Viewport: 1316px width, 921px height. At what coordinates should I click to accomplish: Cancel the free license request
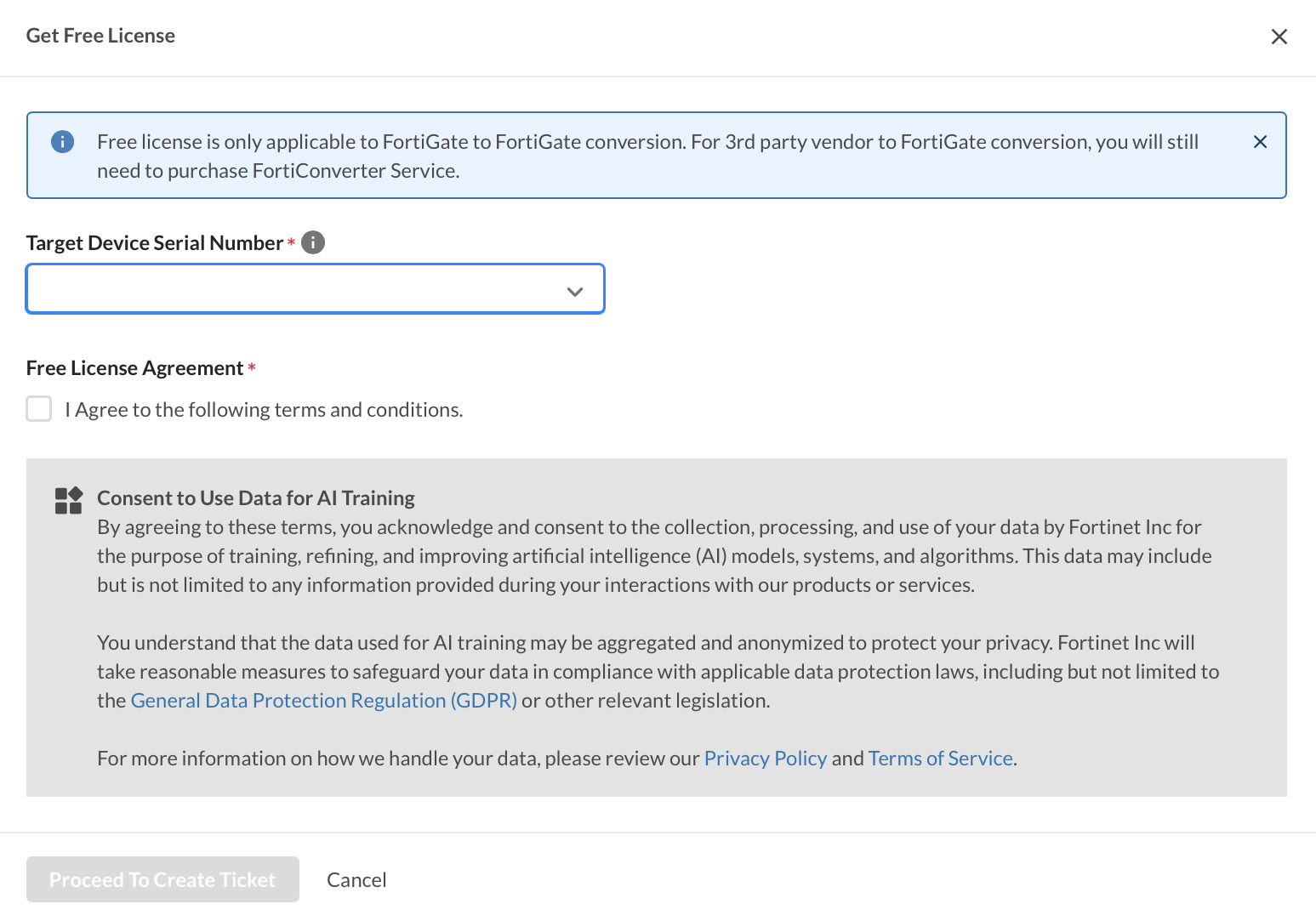click(356, 879)
